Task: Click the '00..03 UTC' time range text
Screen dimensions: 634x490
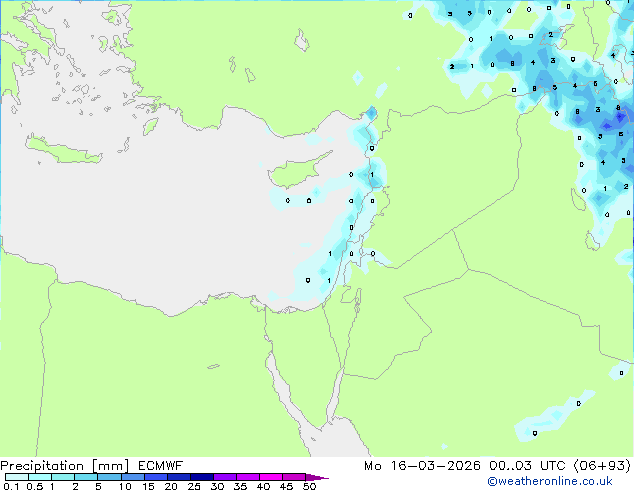Action: (x=528, y=466)
